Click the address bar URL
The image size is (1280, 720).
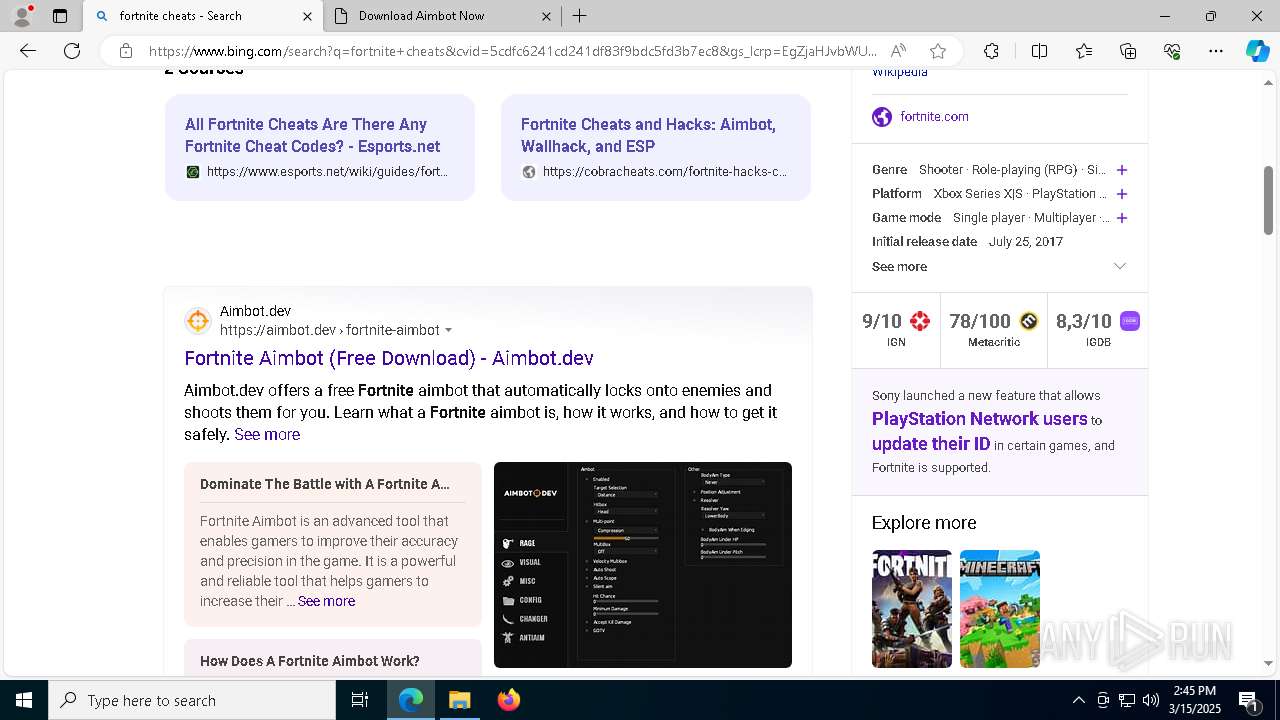(x=512, y=51)
